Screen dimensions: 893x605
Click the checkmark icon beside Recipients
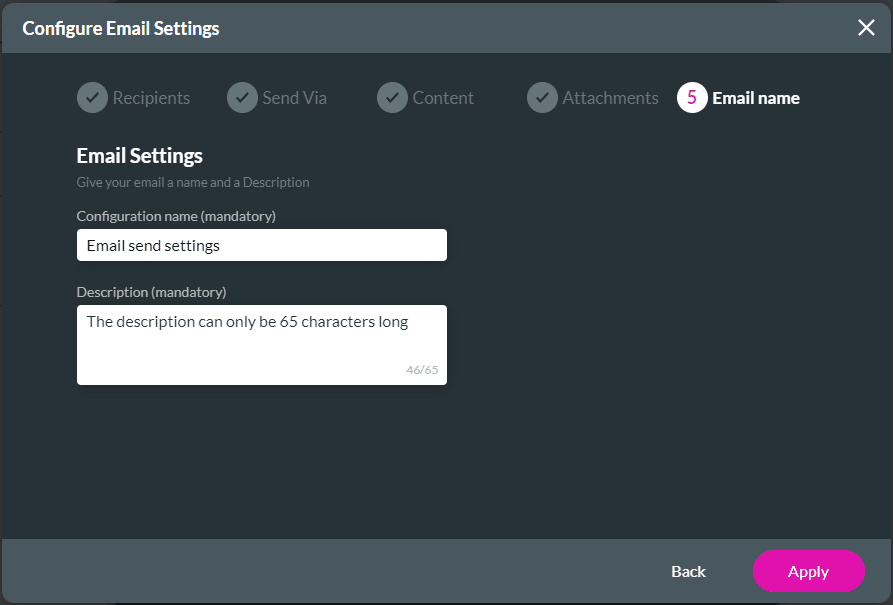(92, 98)
